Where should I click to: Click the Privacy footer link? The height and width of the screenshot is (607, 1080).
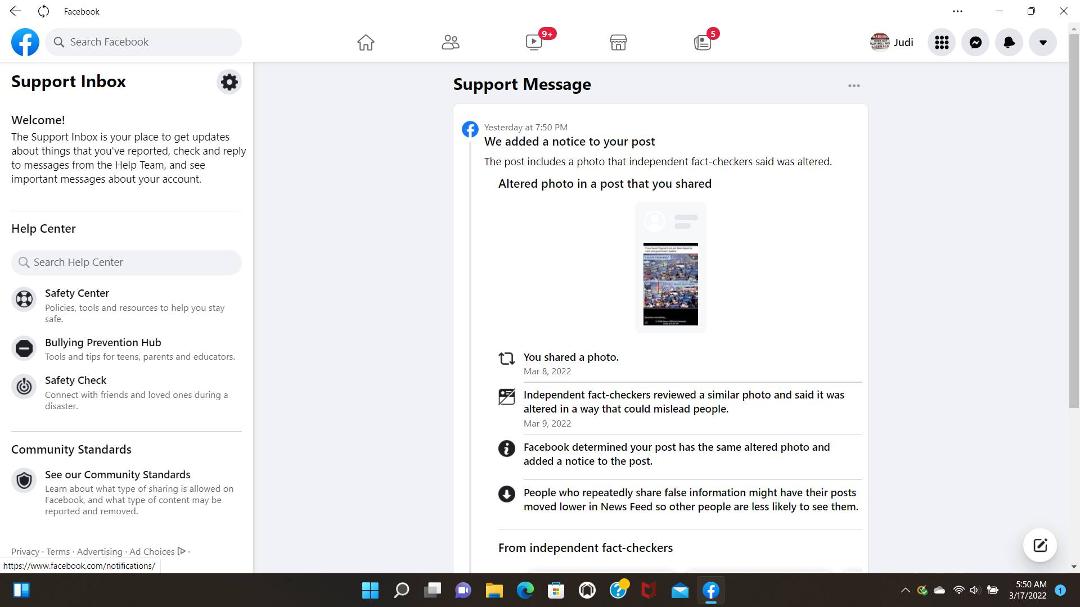(x=25, y=552)
